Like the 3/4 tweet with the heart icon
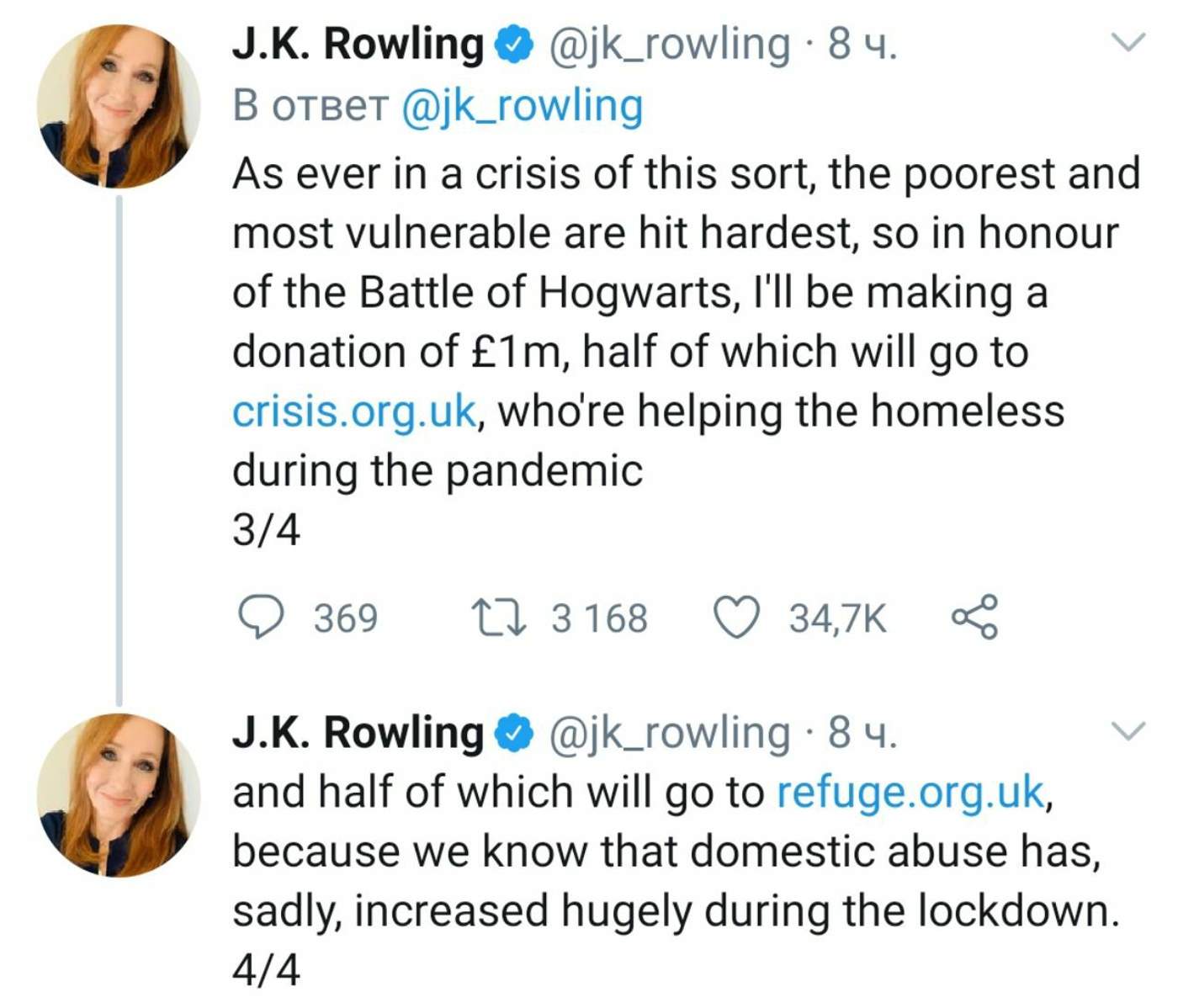The height and width of the screenshot is (1008, 1178). (x=737, y=617)
